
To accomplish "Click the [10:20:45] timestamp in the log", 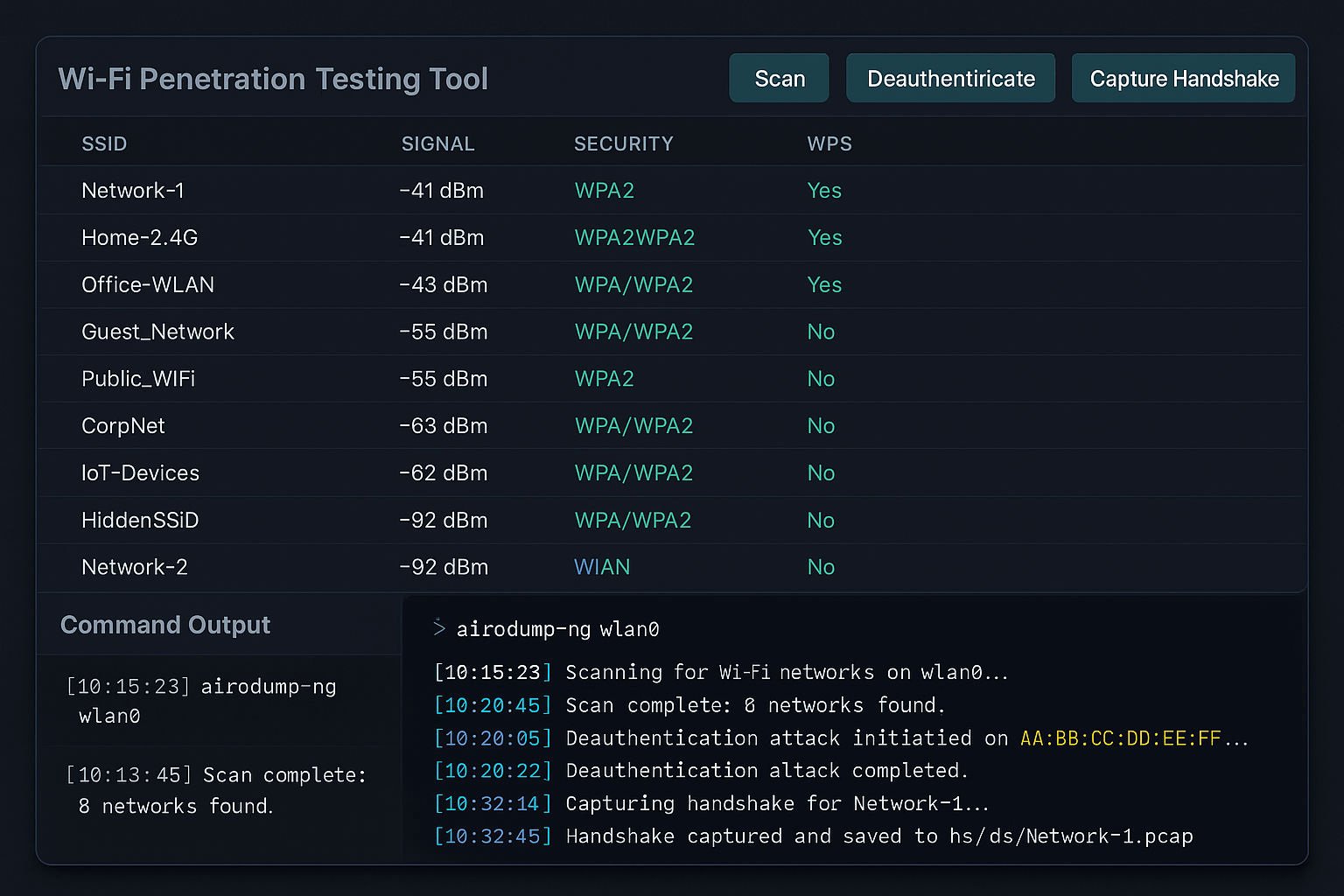I will tap(493, 705).
